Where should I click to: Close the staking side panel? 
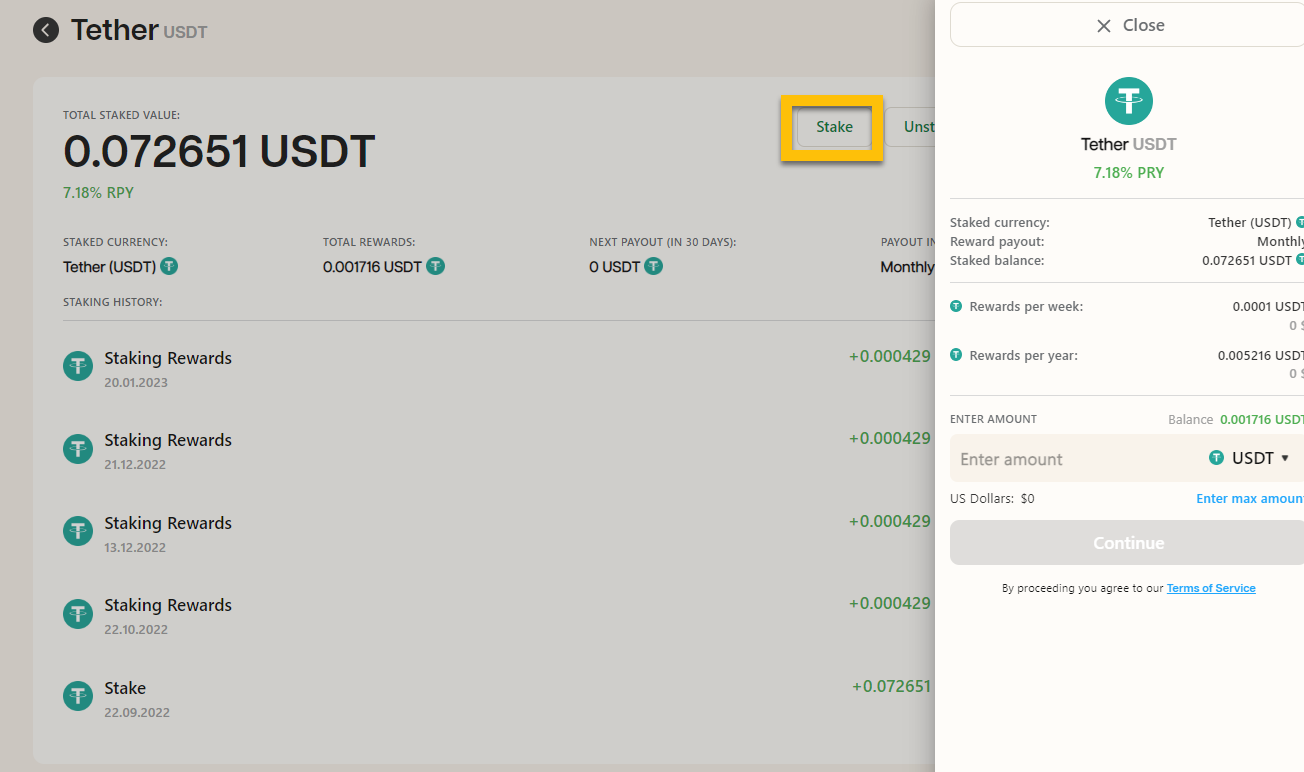click(1128, 25)
